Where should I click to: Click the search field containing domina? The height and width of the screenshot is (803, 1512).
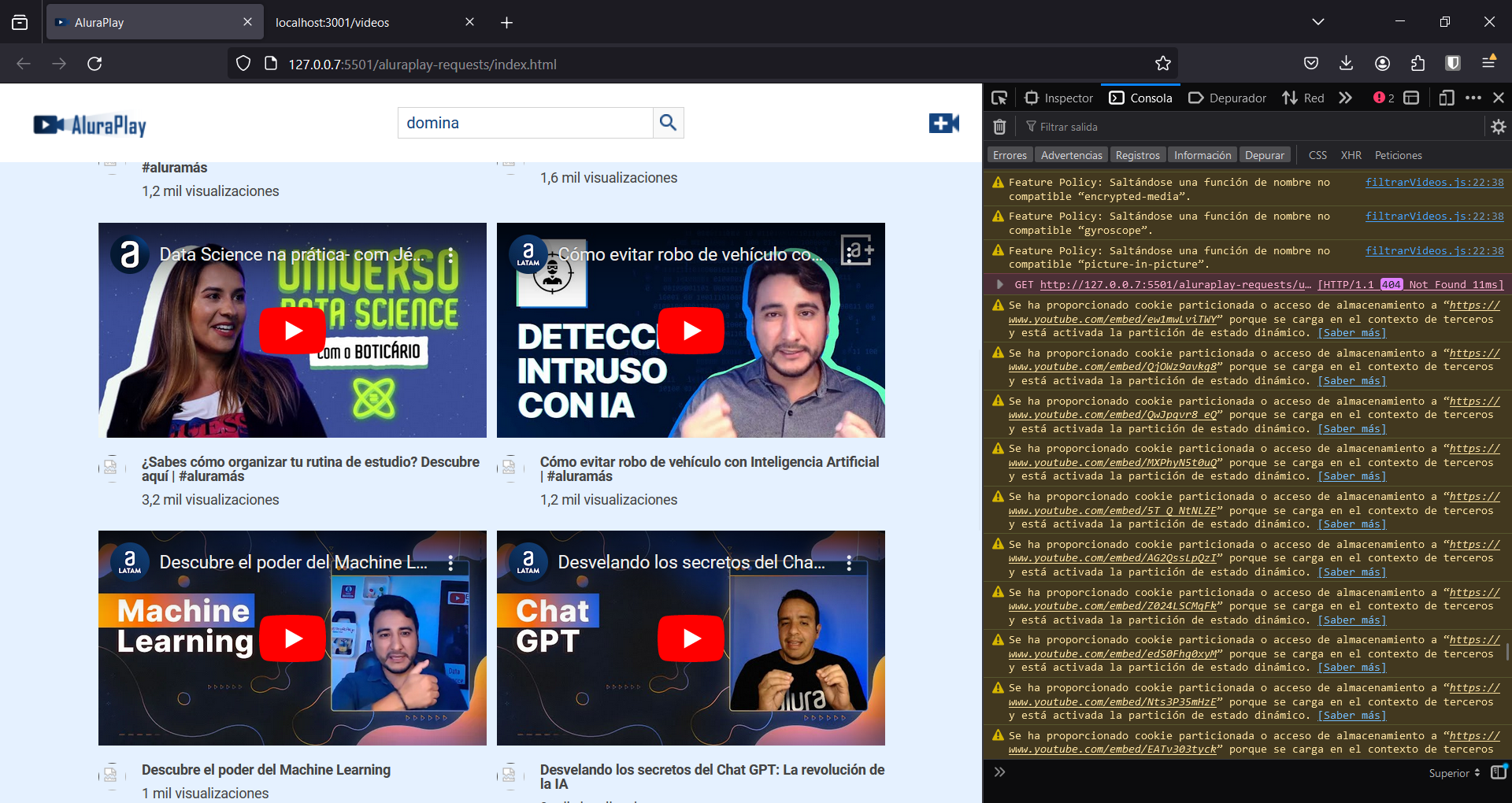(x=525, y=123)
